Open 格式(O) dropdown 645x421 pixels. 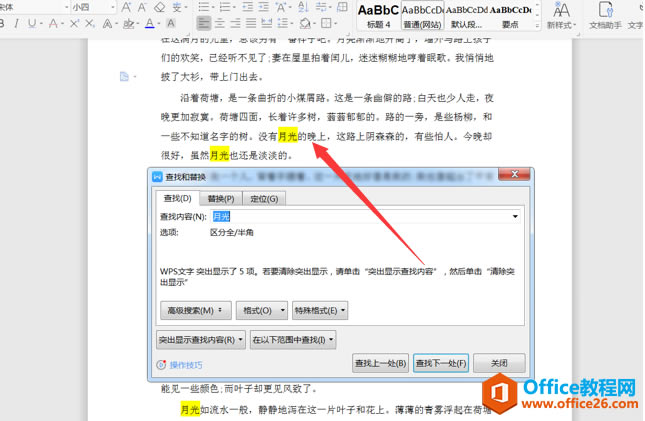click(x=262, y=310)
